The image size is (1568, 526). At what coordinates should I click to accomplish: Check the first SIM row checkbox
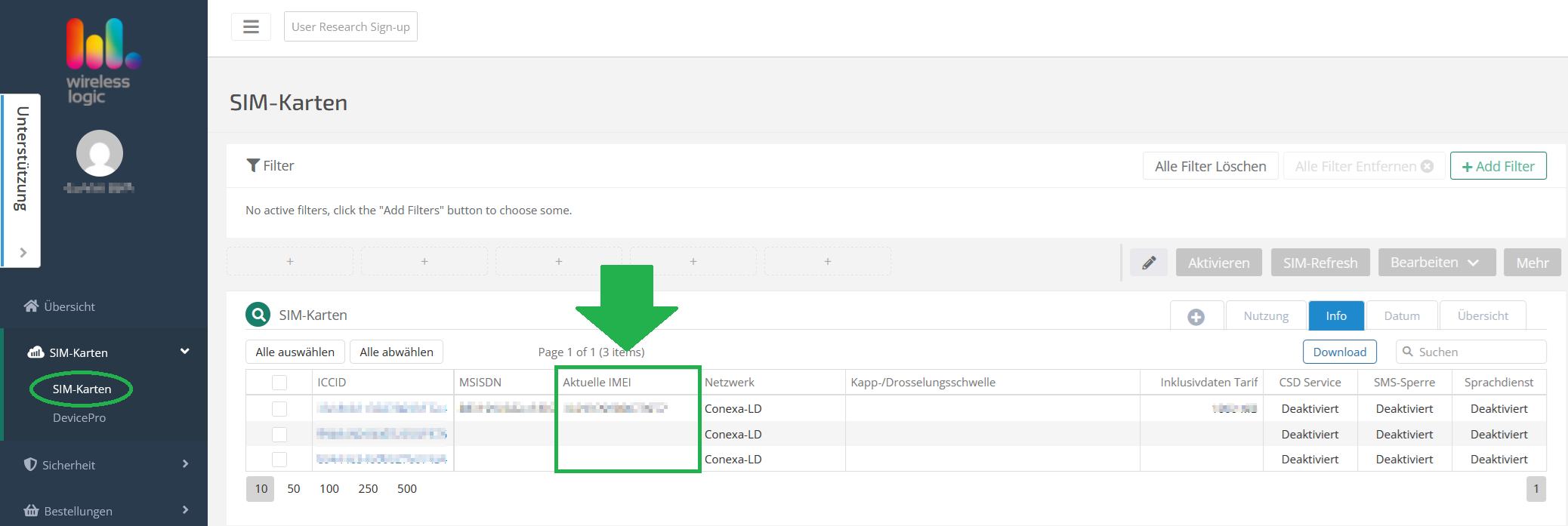pyautogui.click(x=279, y=409)
